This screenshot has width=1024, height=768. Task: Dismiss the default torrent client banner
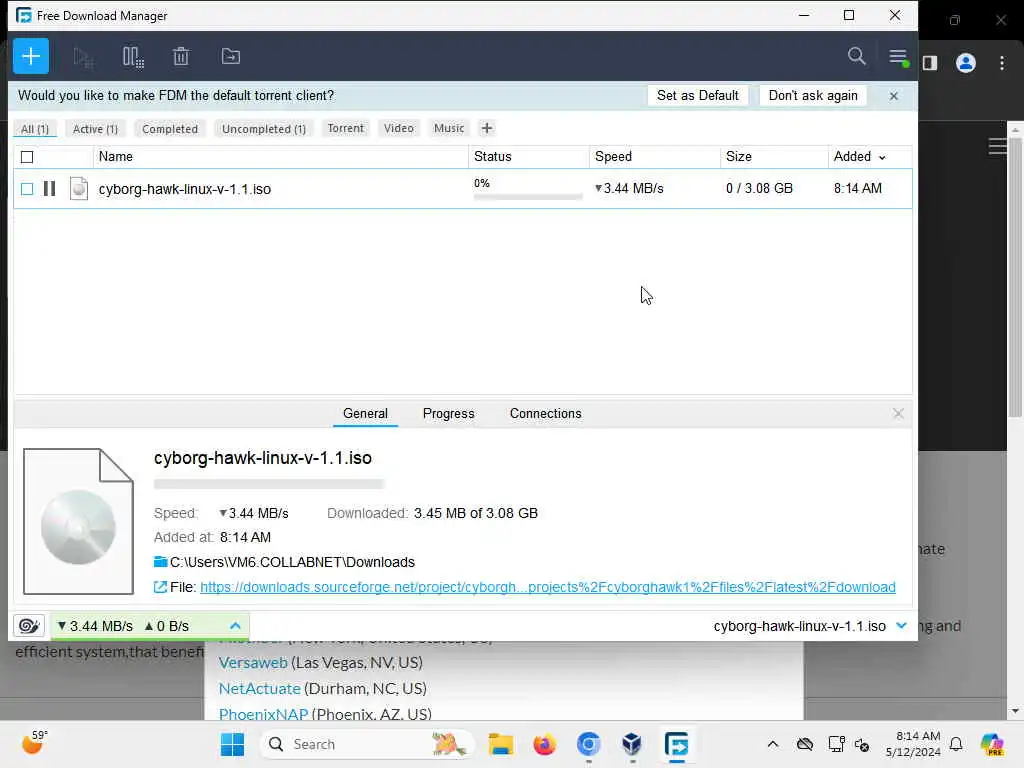point(893,96)
